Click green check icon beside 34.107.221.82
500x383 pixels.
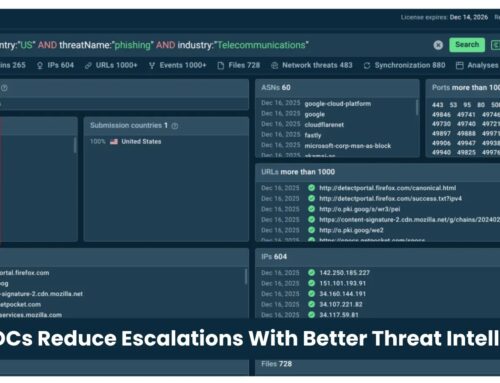[311, 305]
